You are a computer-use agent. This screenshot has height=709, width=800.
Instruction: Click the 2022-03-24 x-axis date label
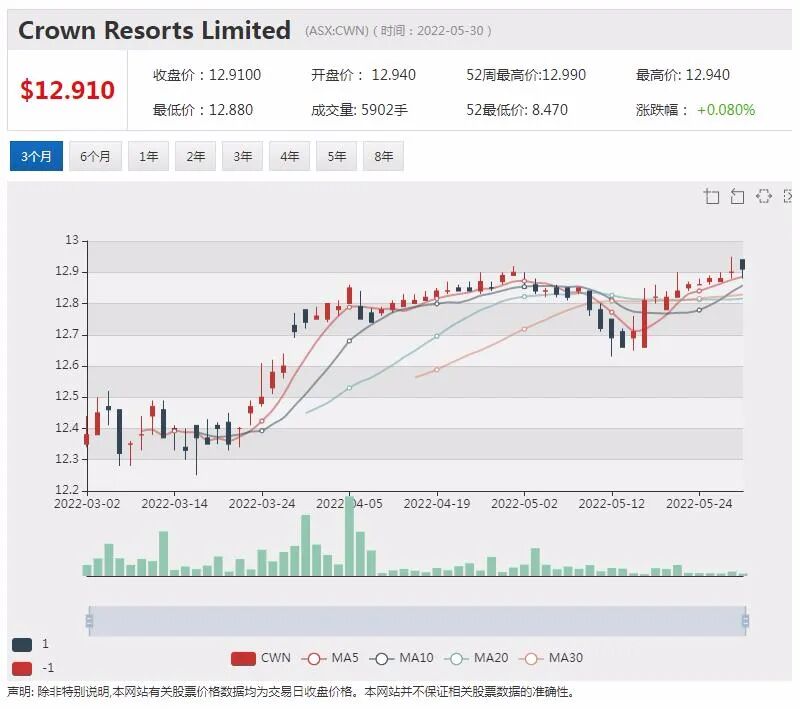click(262, 504)
